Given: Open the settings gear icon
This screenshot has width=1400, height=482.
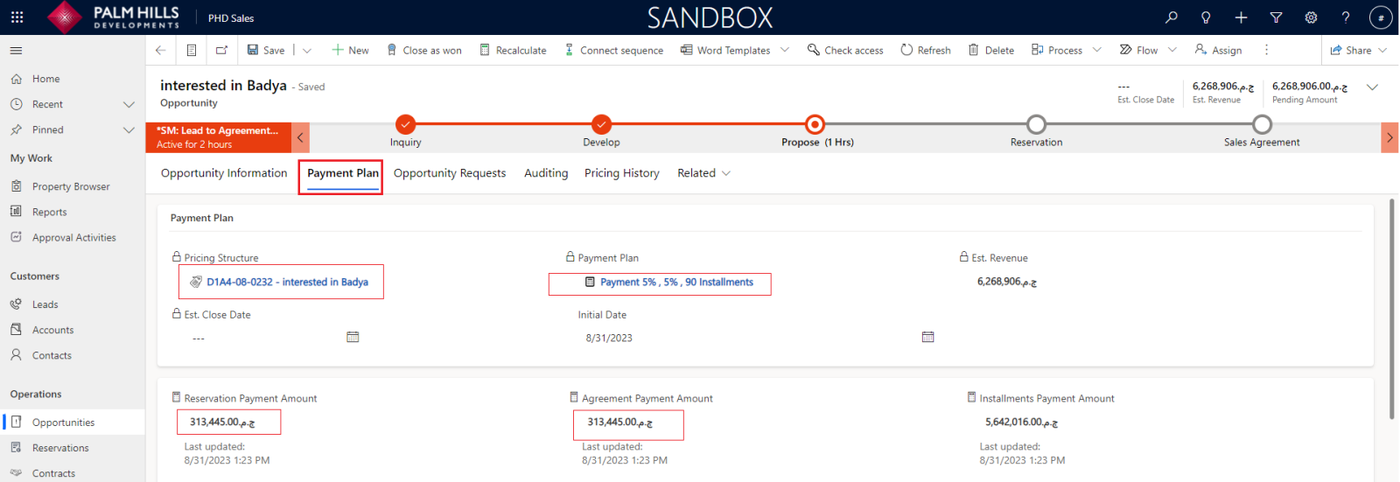Looking at the screenshot, I should 1311,17.
